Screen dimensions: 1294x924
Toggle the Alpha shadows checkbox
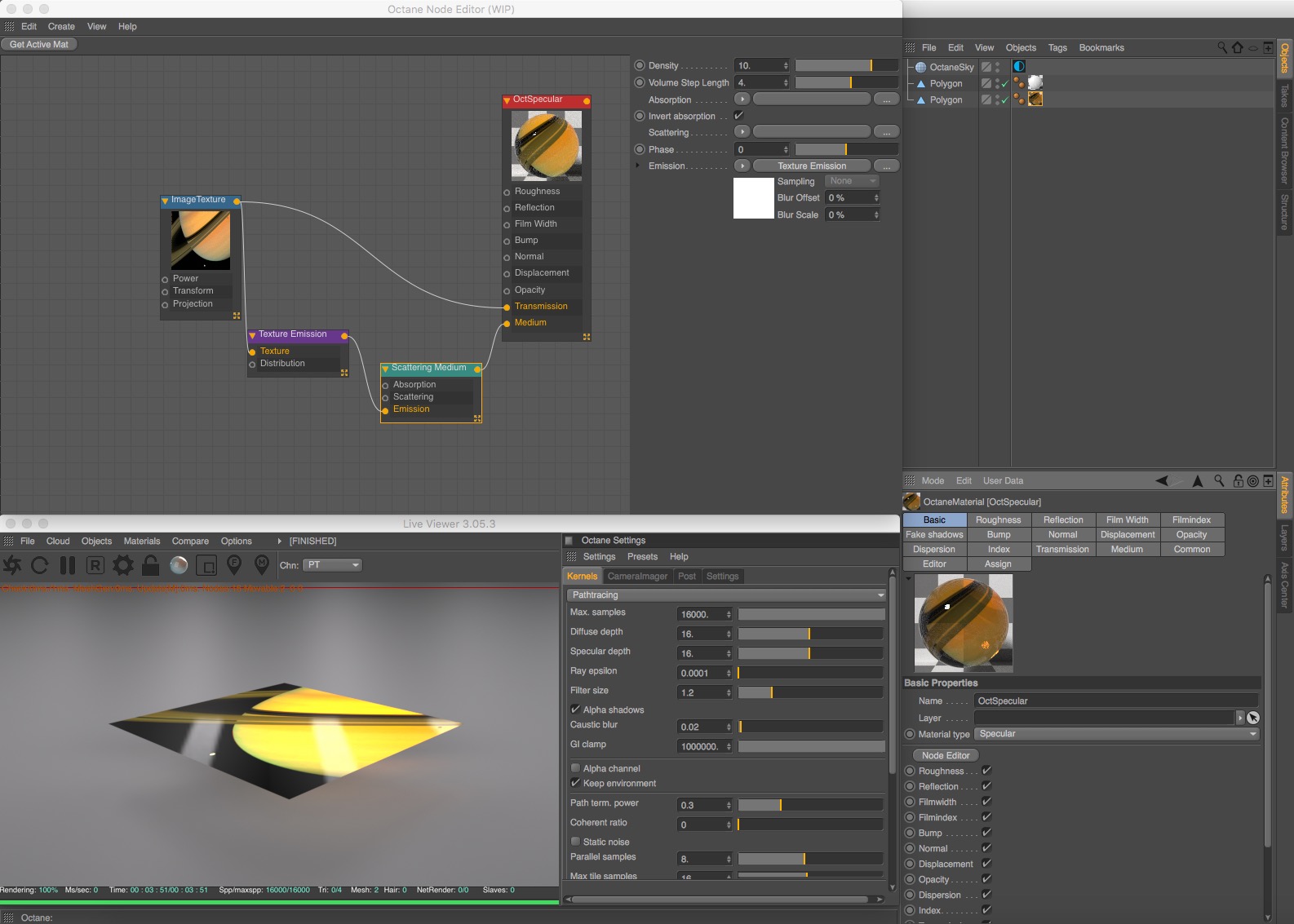pyautogui.click(x=575, y=710)
